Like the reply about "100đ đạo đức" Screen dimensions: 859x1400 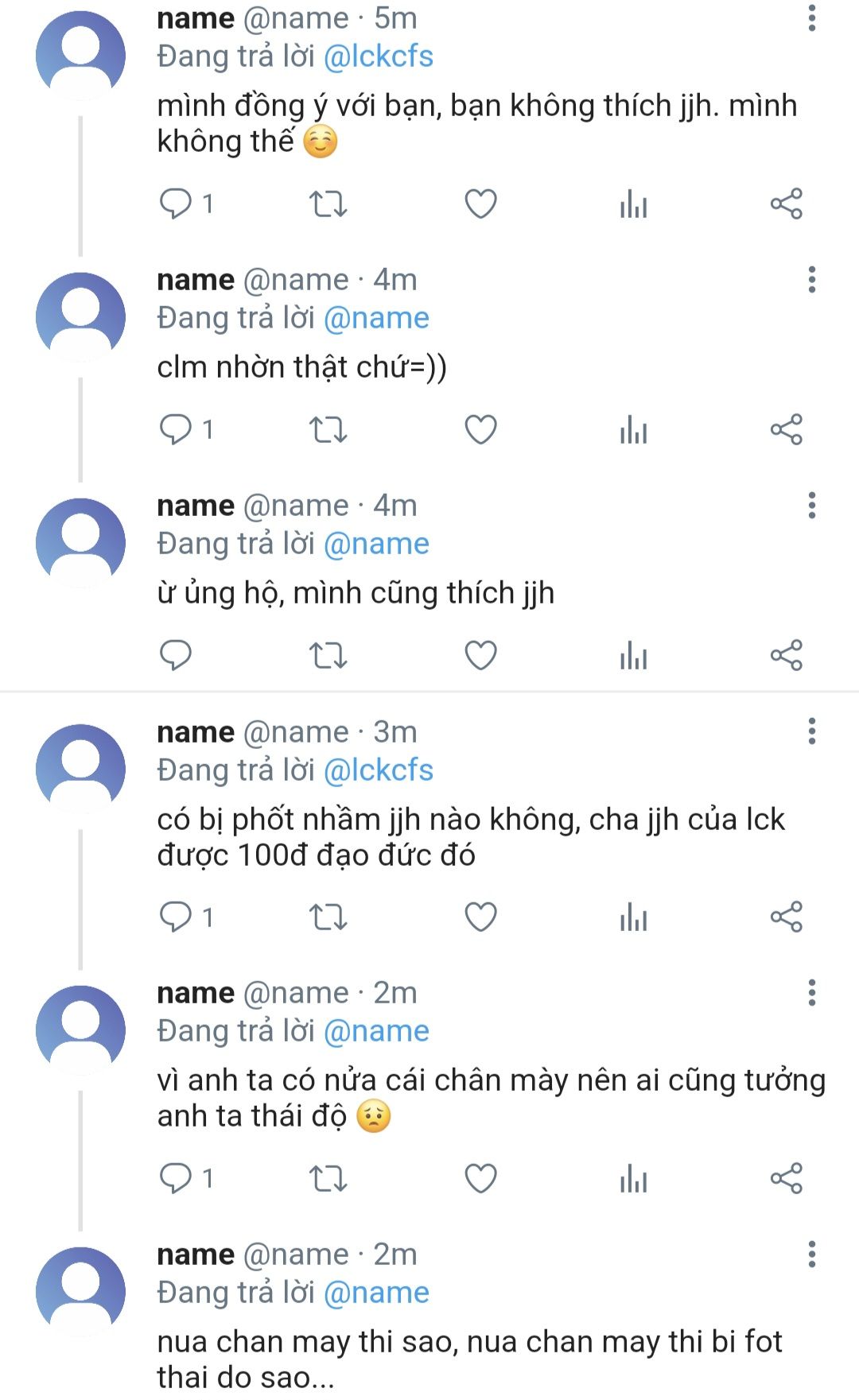(480, 917)
